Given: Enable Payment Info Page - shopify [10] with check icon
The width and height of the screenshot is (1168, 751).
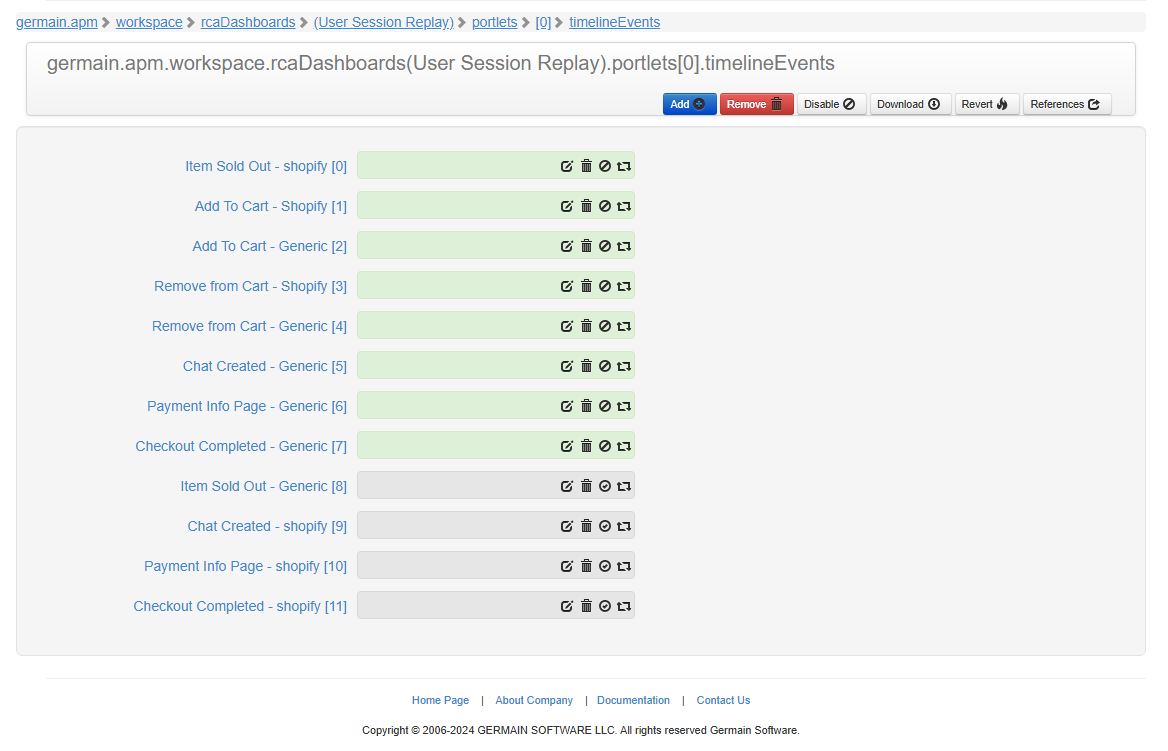Looking at the screenshot, I should pyautogui.click(x=605, y=566).
